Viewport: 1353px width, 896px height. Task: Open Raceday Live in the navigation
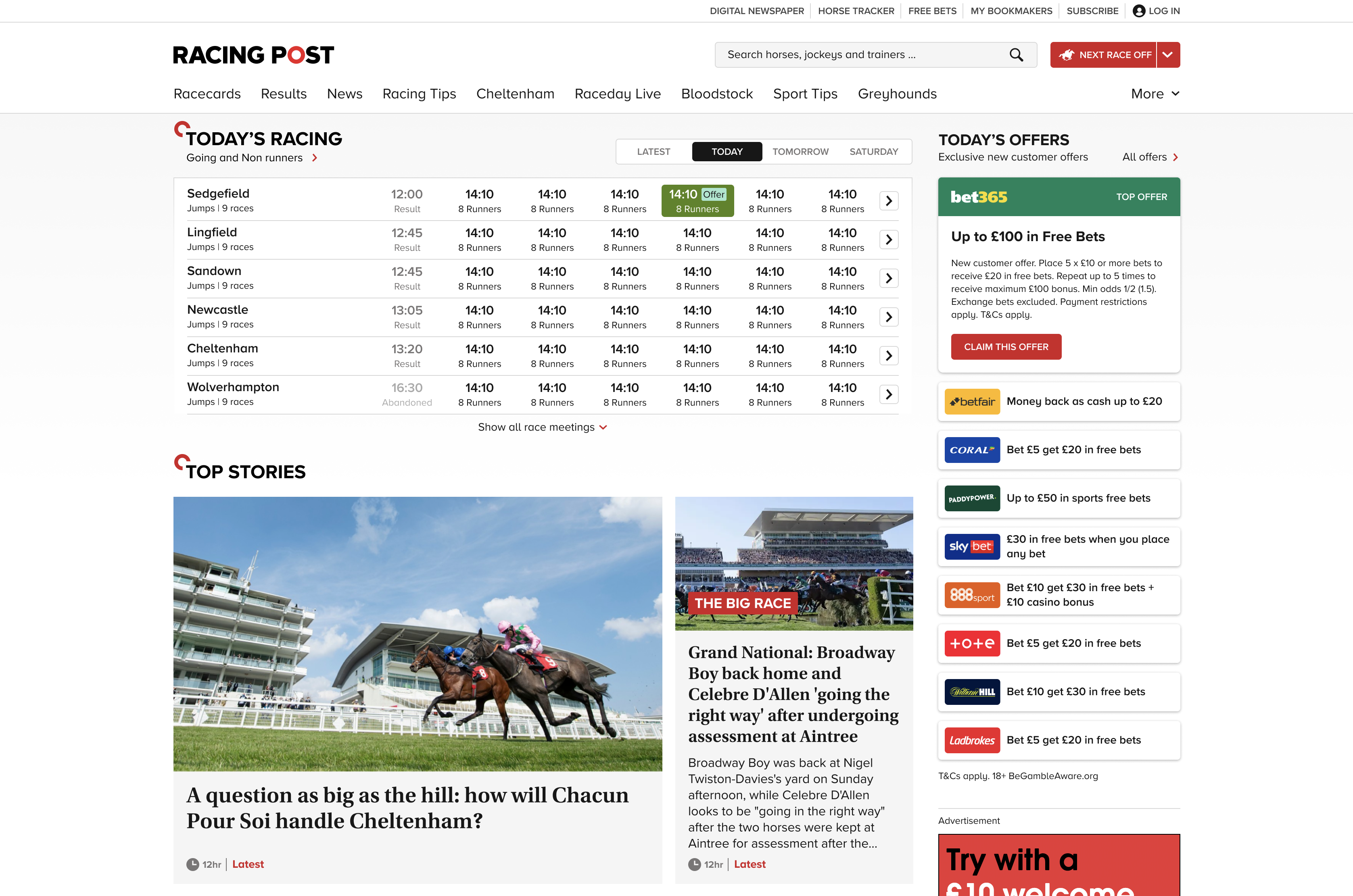[617, 94]
